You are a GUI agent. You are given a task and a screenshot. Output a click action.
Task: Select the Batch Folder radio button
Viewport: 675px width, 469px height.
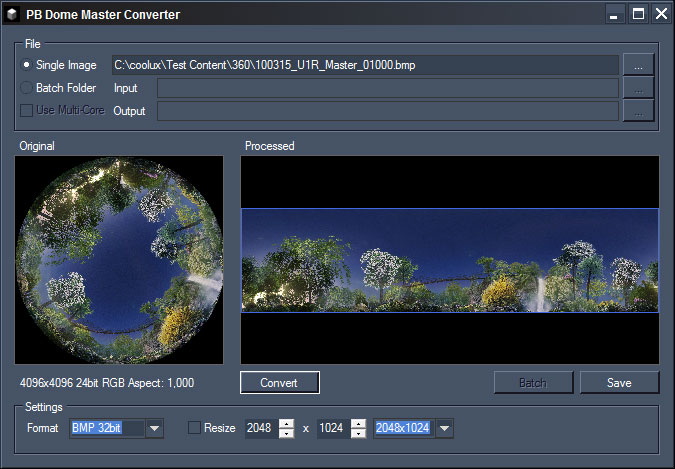pyautogui.click(x=26, y=88)
